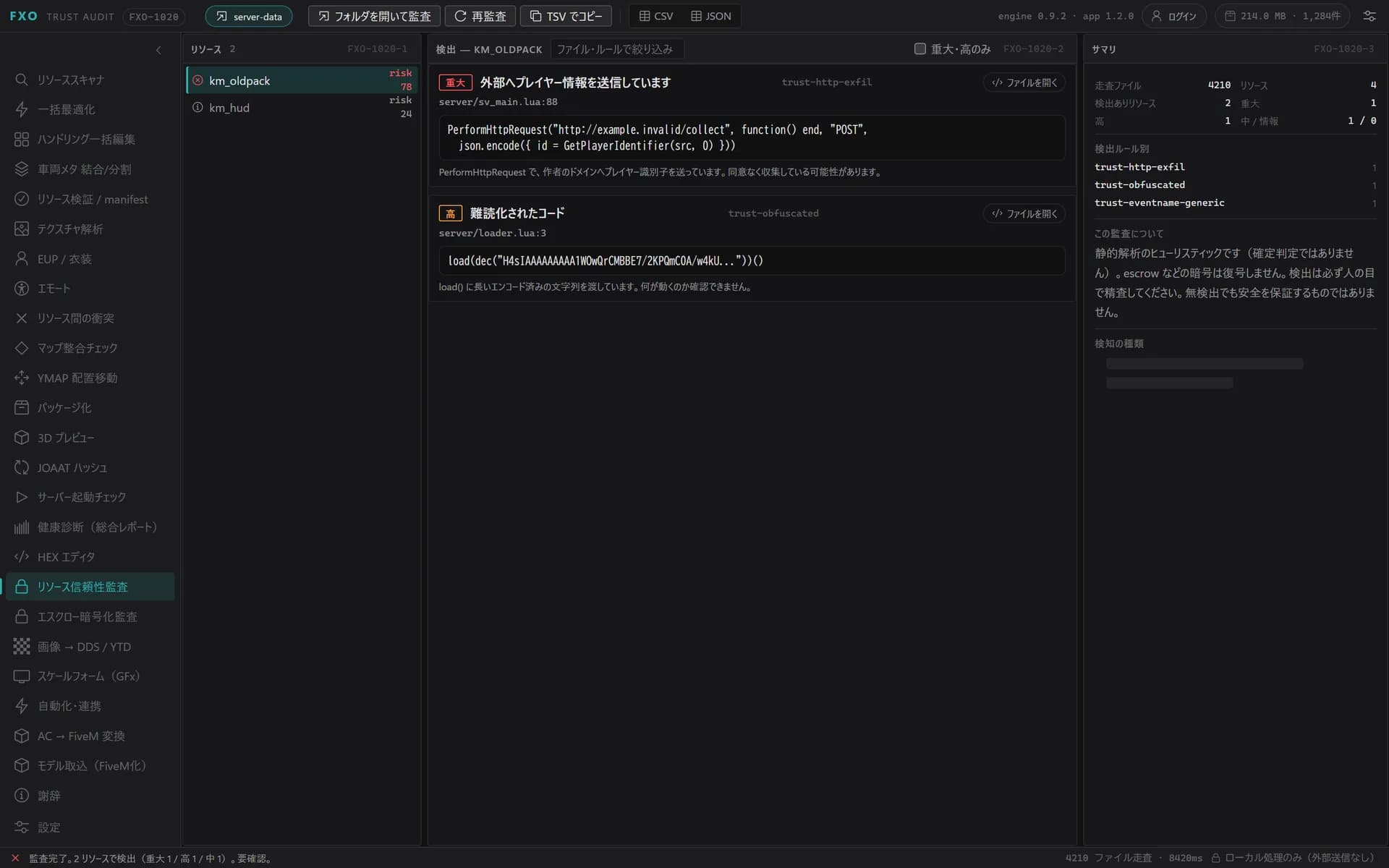Export results as JSON
1389x868 pixels.
coord(711,16)
